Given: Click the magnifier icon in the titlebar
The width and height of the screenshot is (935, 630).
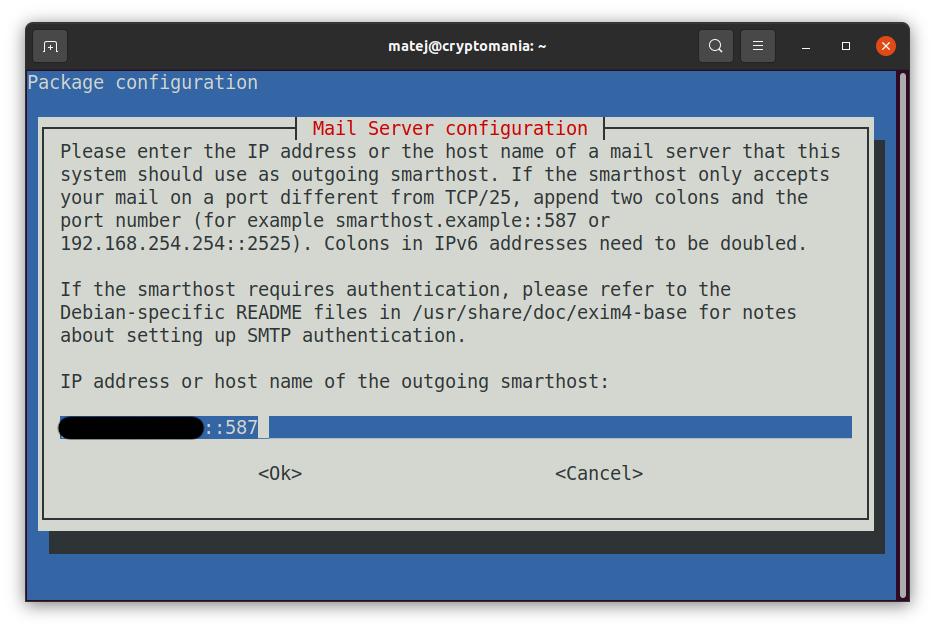Looking at the screenshot, I should (716, 46).
